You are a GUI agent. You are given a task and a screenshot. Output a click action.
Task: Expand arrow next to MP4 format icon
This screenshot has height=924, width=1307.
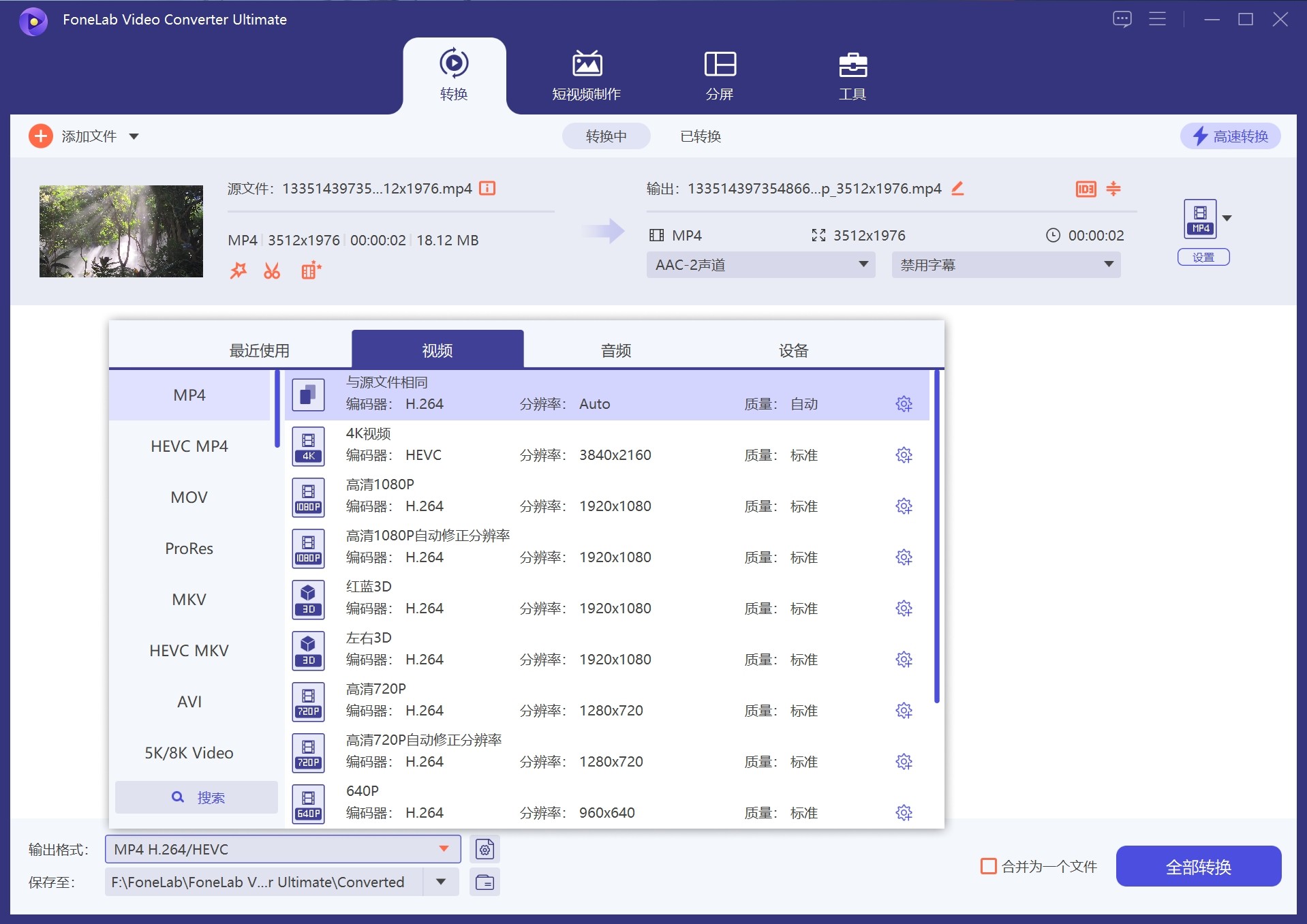[x=1227, y=218]
